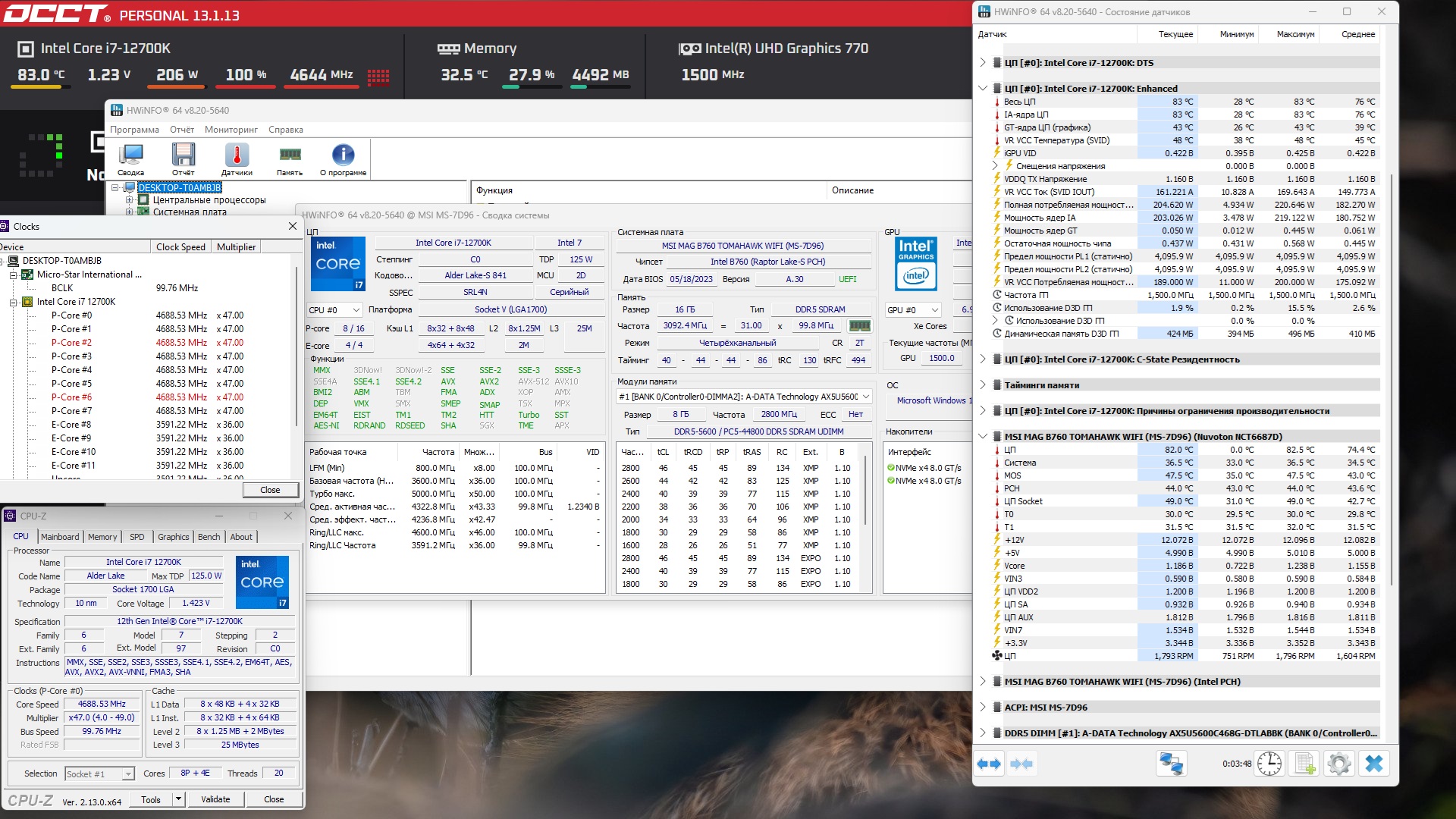This screenshot has width=1456, height=819.
Task: Open sensor settings gear icon
Action: tap(1339, 764)
